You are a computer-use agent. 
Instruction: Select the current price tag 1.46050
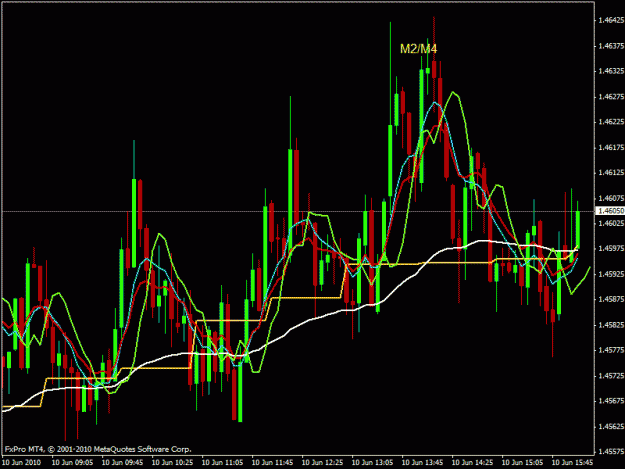(610, 210)
